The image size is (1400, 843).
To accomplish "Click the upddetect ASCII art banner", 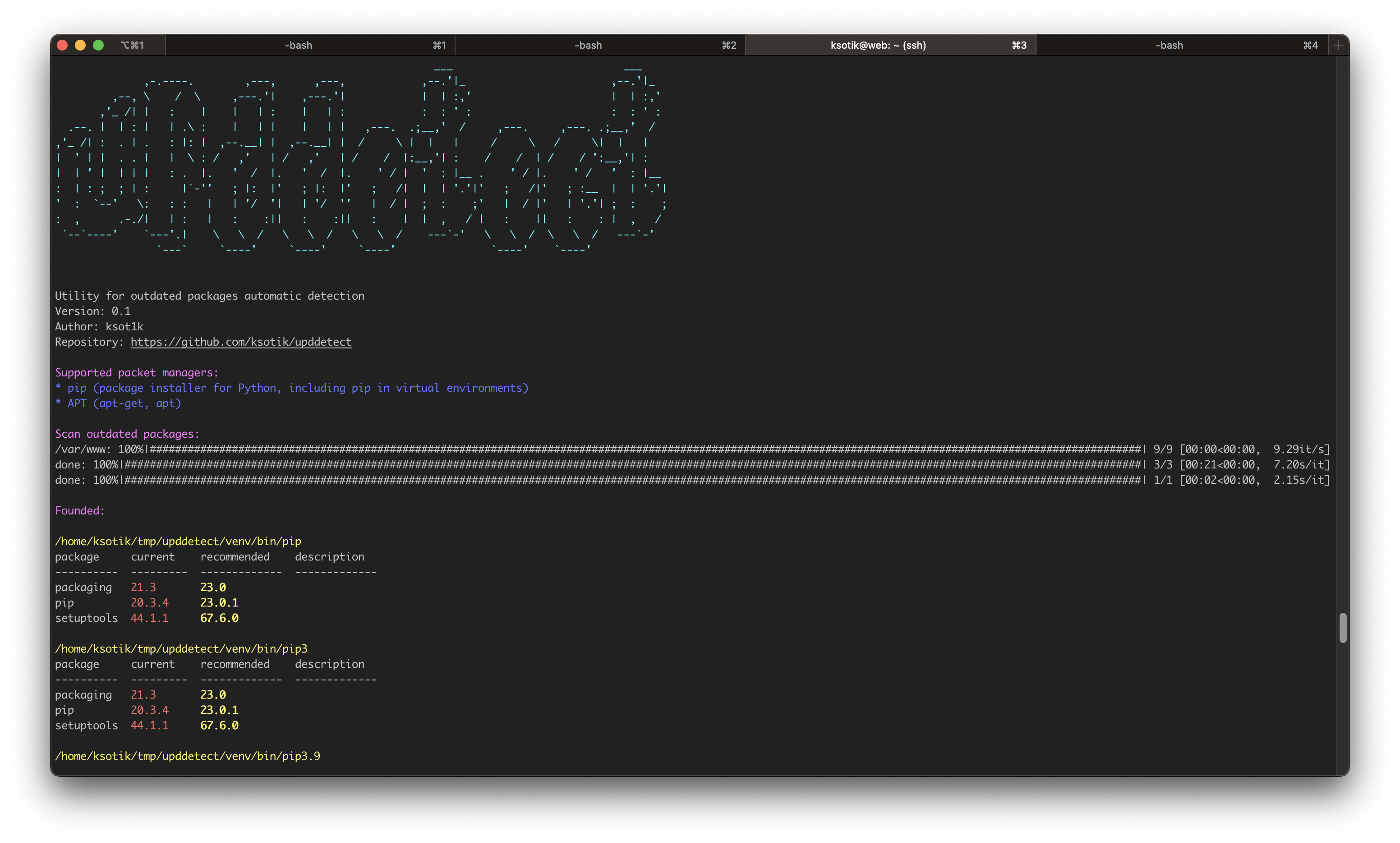I will point(360,159).
